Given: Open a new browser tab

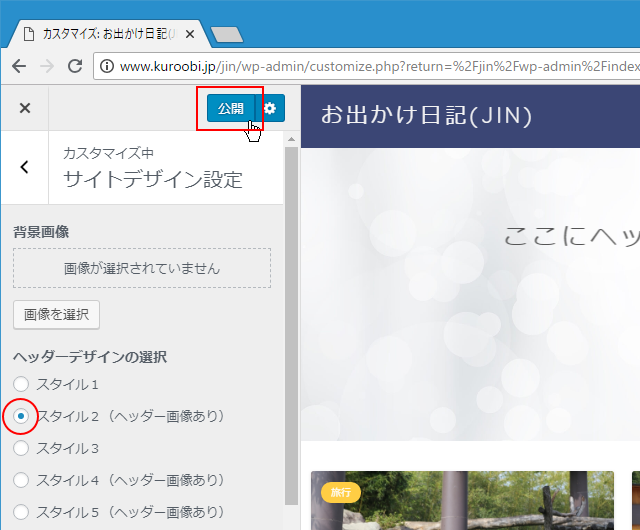Looking at the screenshot, I should coord(227,34).
